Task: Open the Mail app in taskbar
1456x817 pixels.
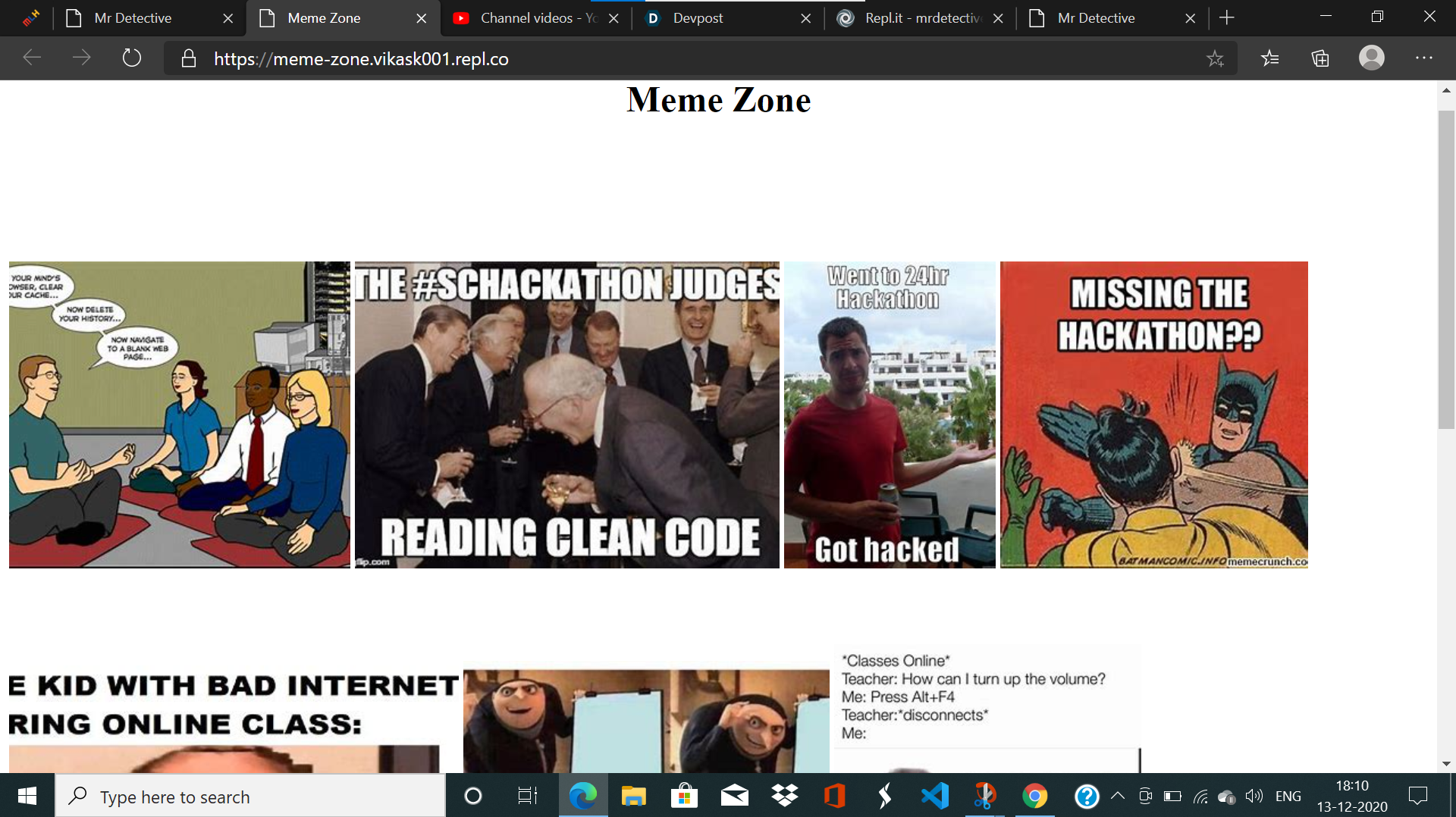Action: 734,796
